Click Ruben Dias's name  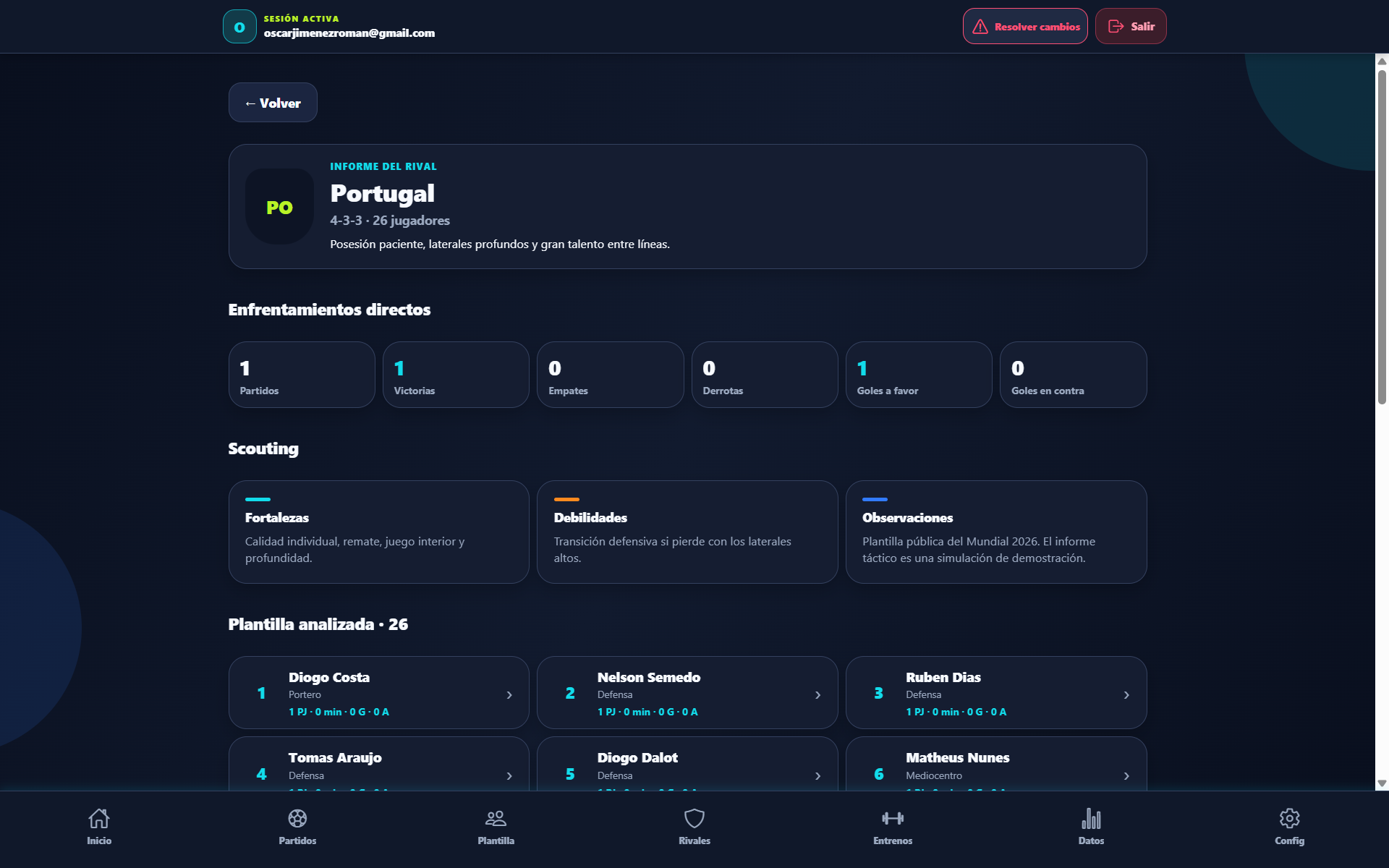point(943,678)
